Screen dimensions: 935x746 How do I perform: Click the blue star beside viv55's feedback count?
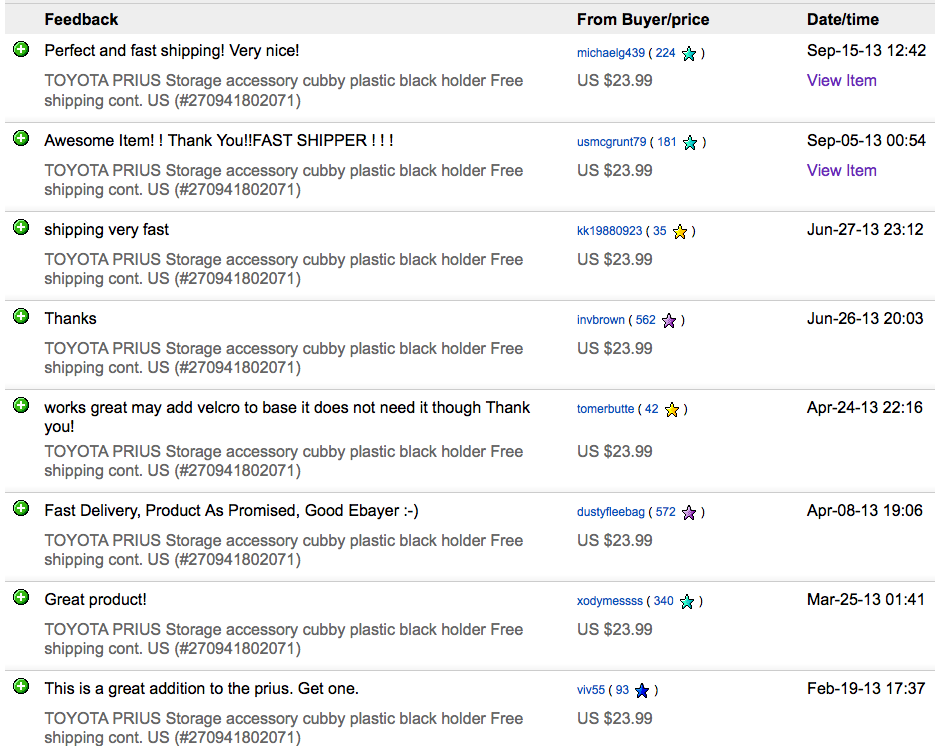coord(642,690)
